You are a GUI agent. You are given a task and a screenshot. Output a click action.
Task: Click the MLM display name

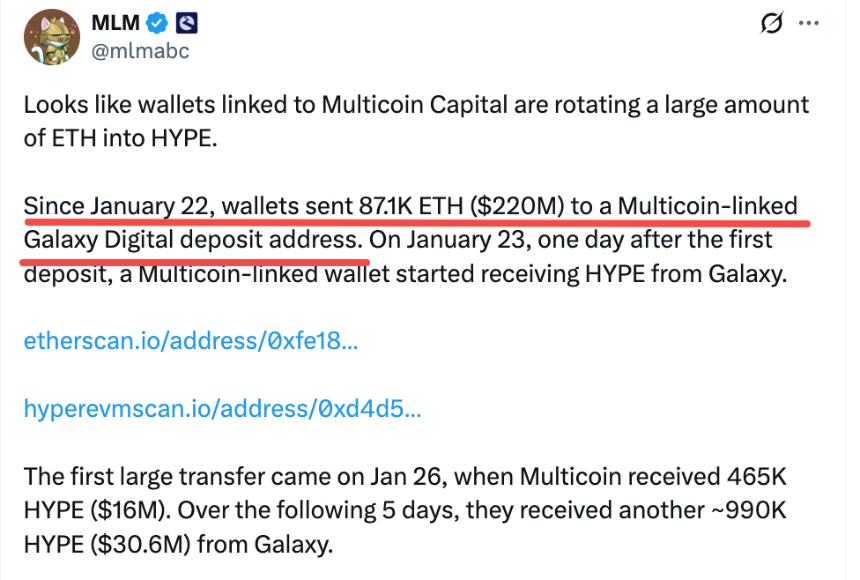[x=117, y=22]
